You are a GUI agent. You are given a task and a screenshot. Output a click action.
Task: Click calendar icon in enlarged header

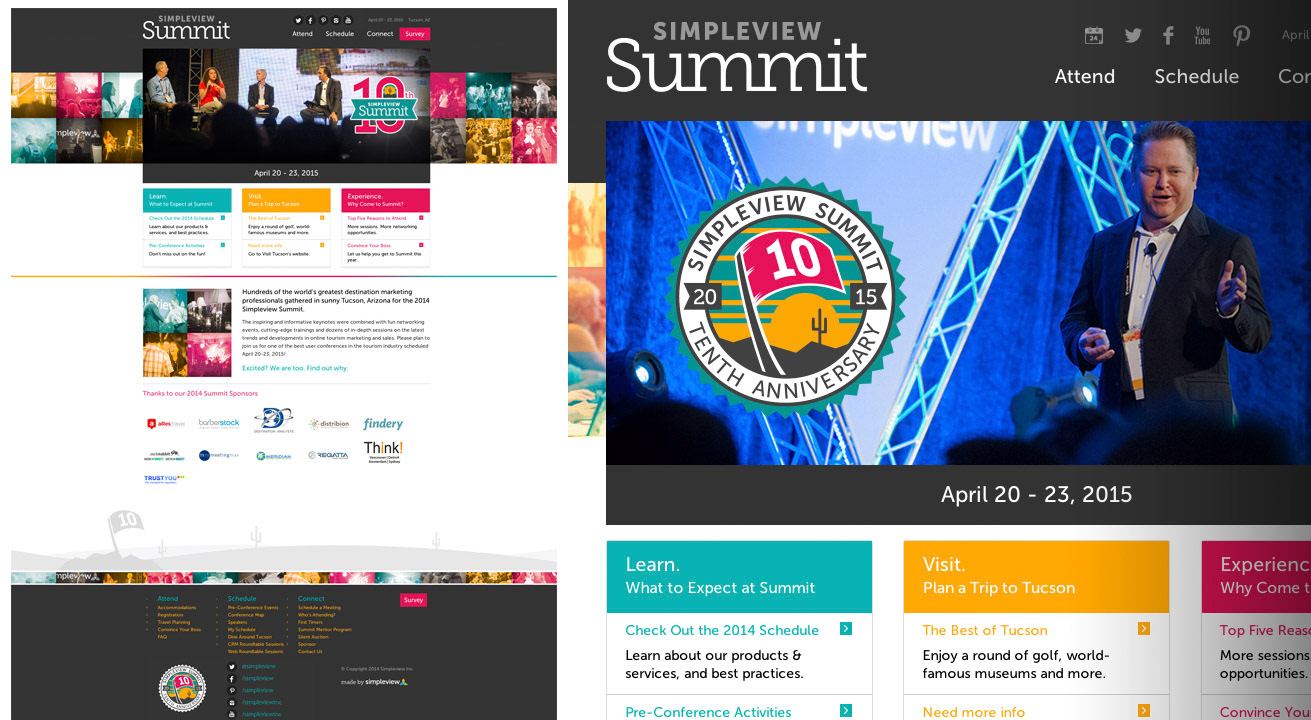click(1094, 35)
